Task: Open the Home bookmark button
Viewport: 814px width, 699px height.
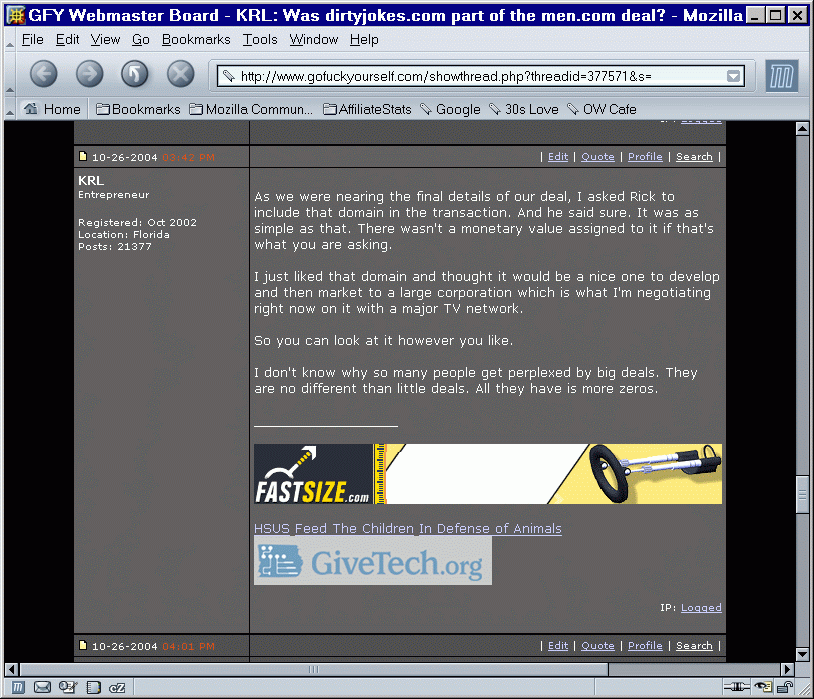Action: (x=52, y=109)
